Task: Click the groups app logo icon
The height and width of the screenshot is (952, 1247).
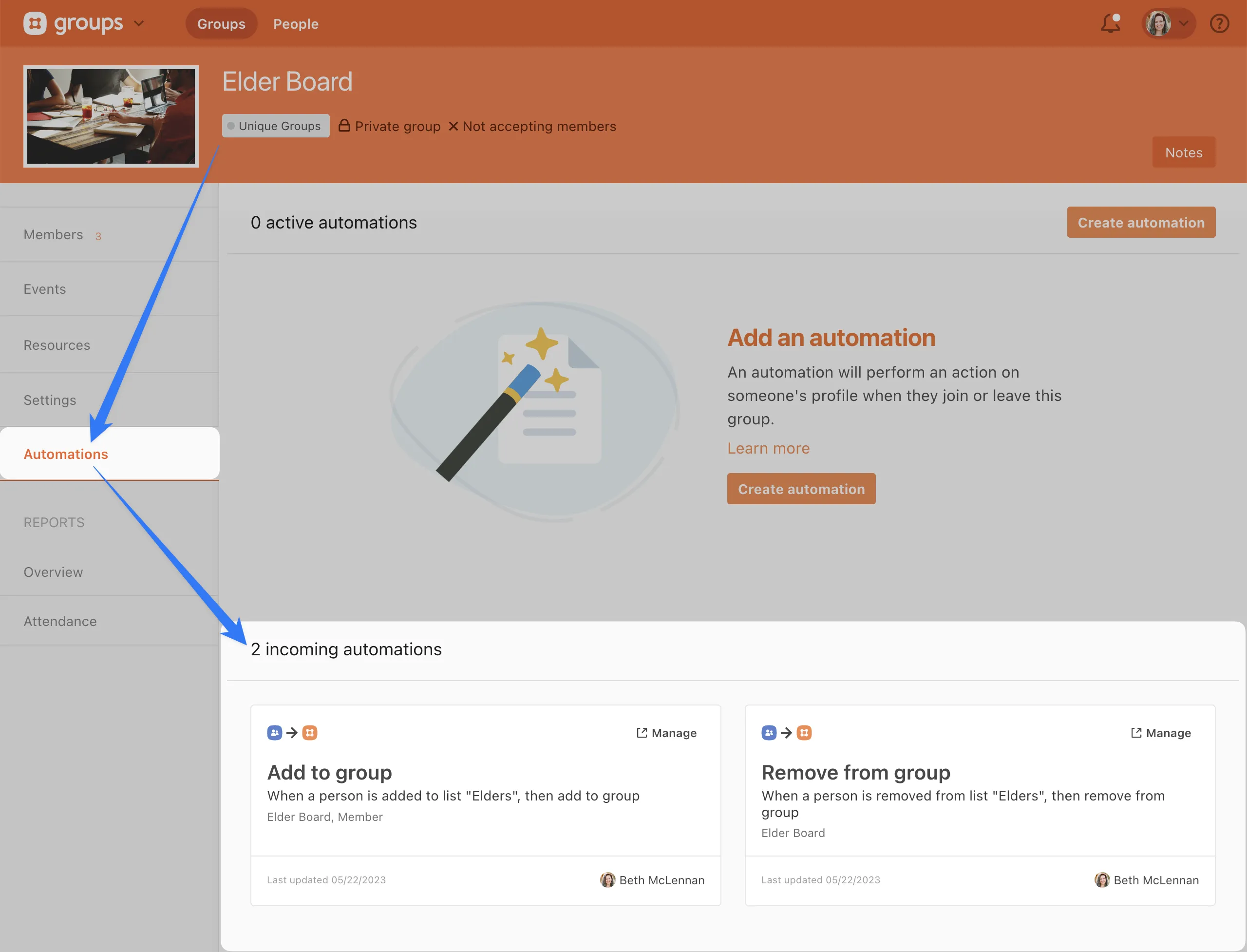Action: tap(35, 23)
